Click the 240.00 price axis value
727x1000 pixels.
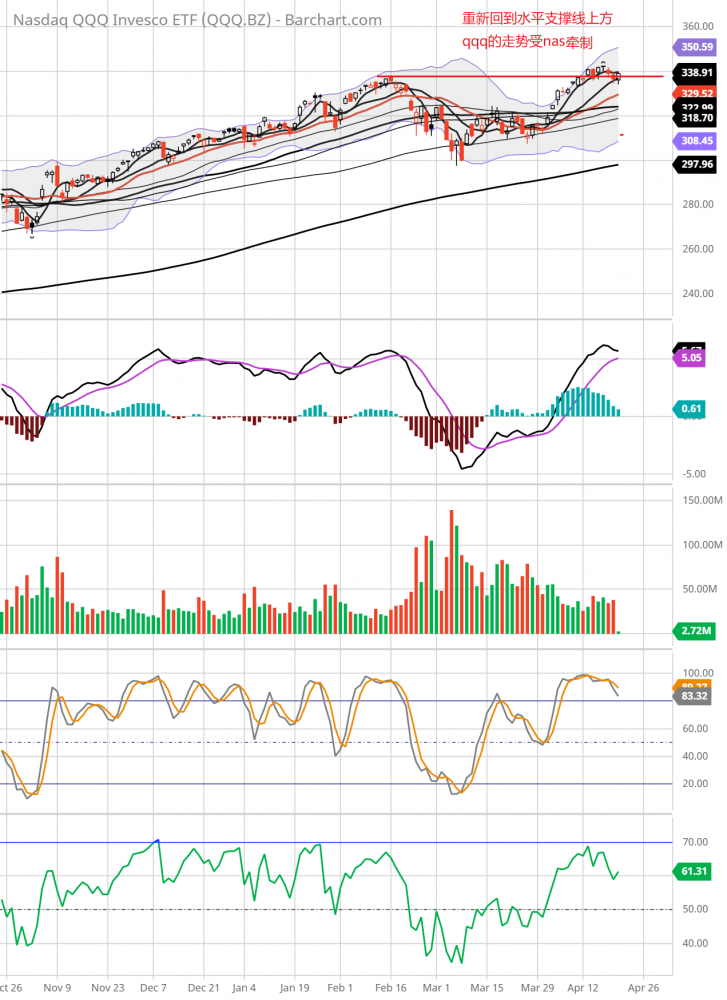[698, 293]
